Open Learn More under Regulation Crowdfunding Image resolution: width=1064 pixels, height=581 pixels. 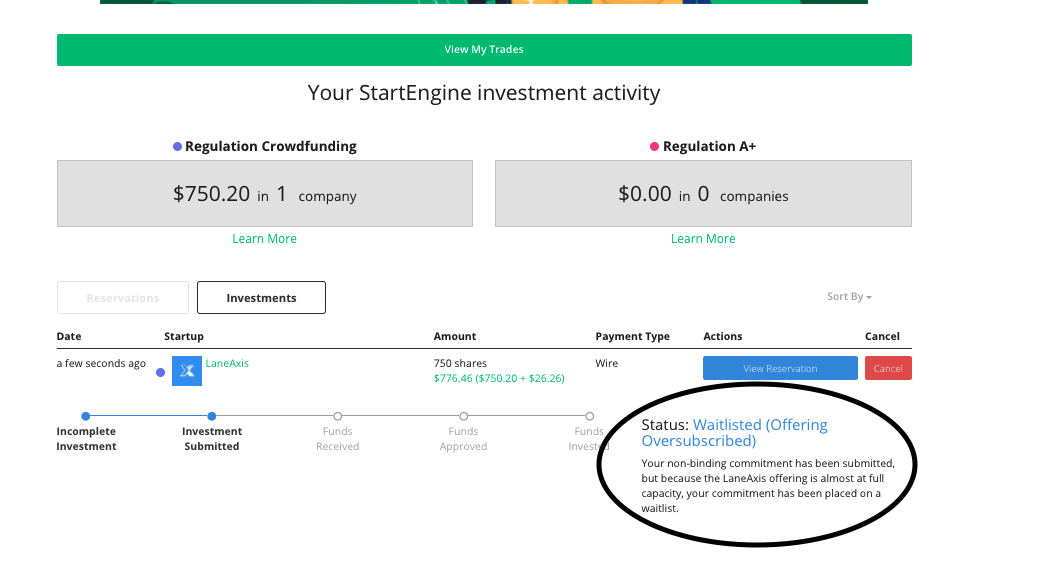point(264,239)
